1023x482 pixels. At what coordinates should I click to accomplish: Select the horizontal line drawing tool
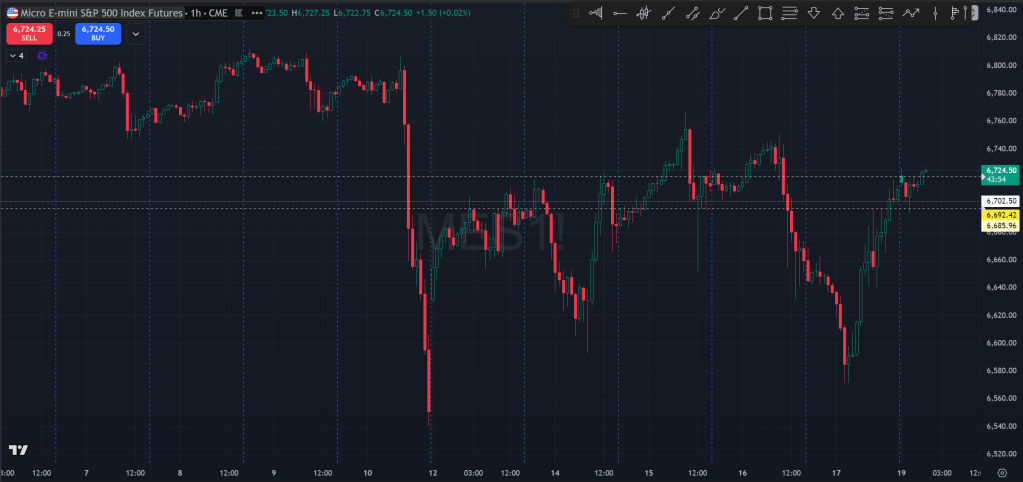coord(620,13)
